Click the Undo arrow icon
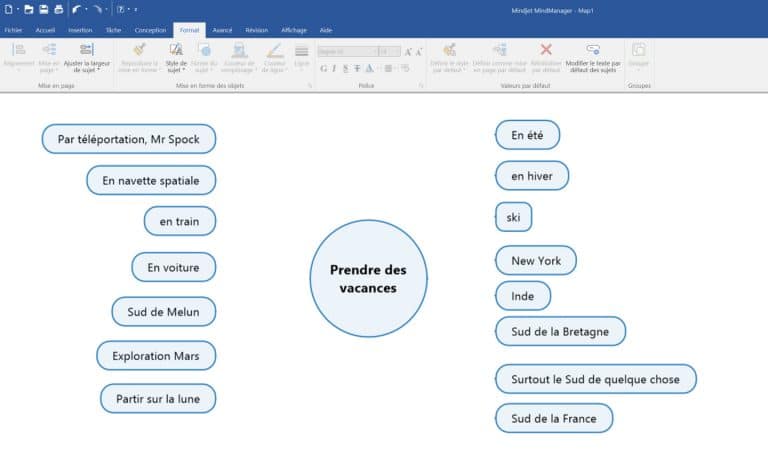The image size is (768, 464). 77,9
